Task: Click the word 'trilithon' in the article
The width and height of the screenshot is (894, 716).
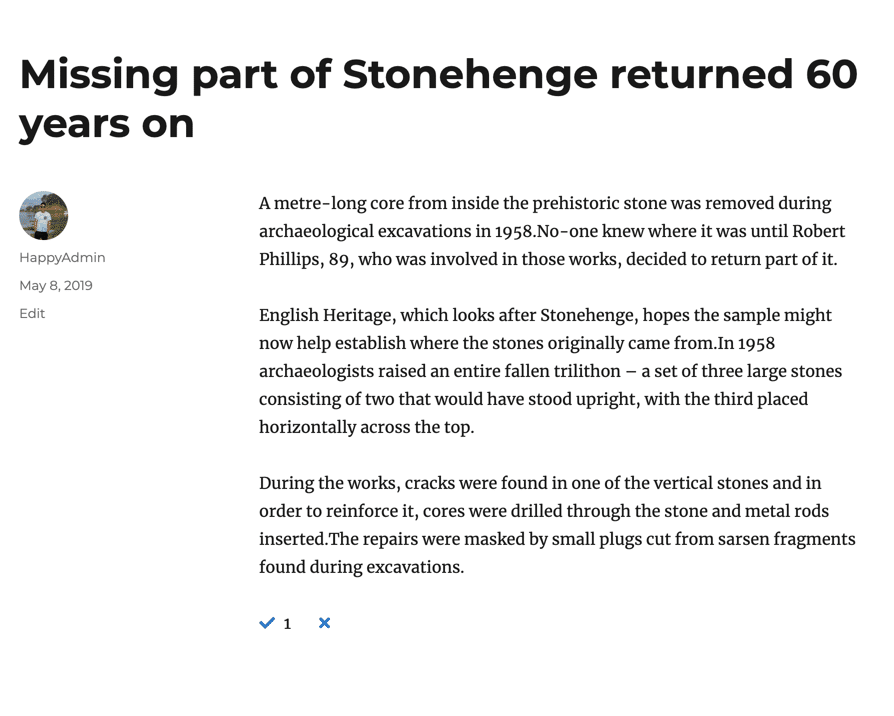Action: 587,371
